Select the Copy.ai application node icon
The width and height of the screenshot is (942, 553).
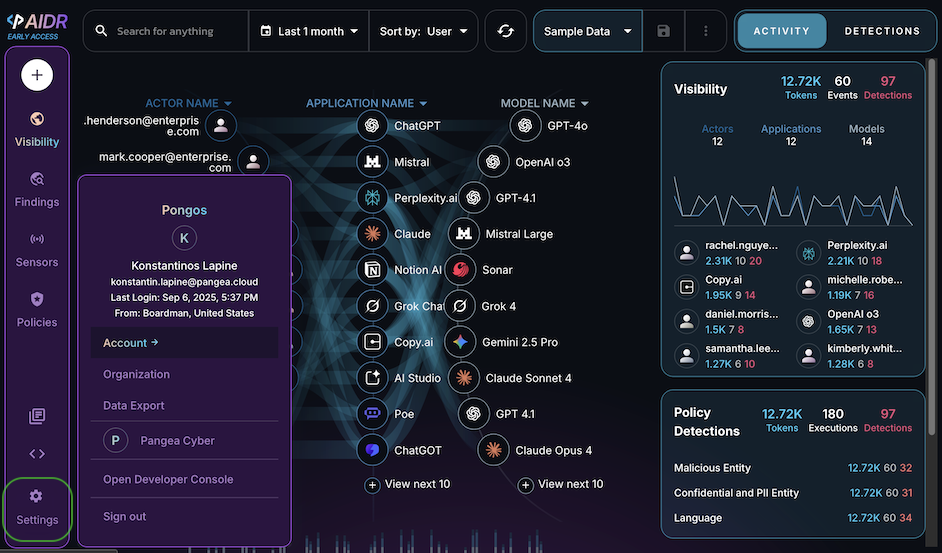coord(372,342)
